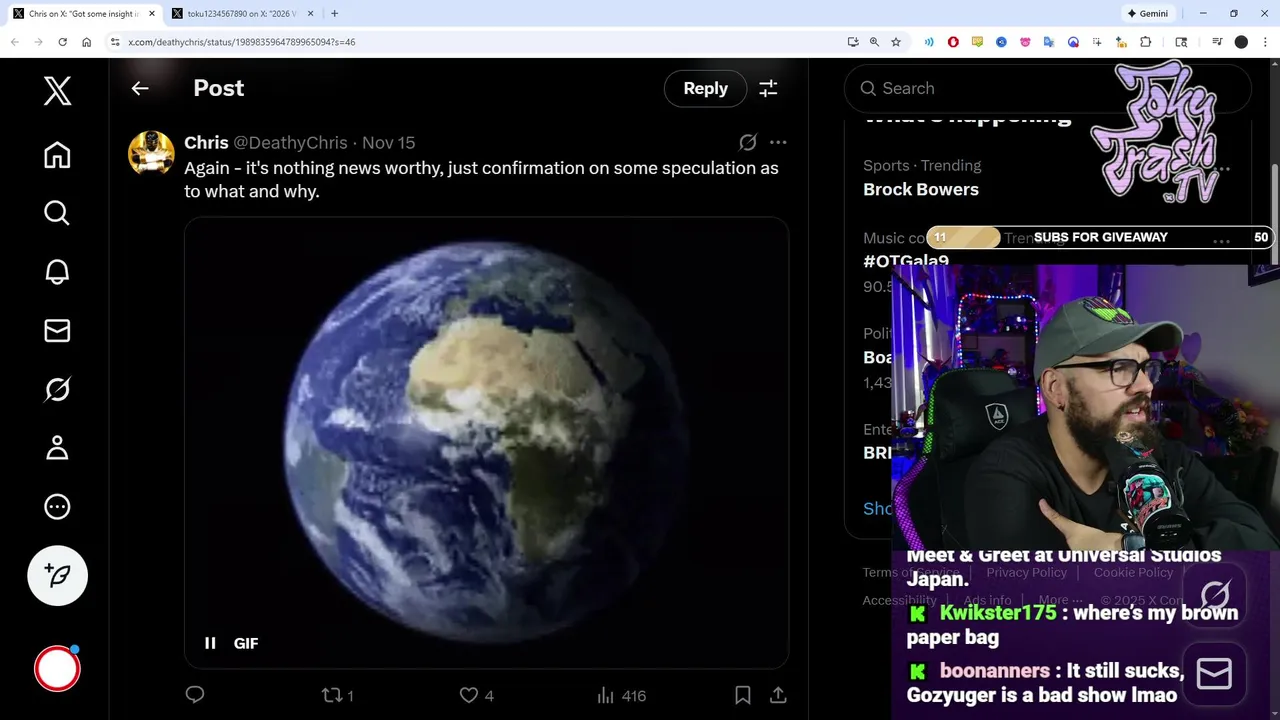The height and width of the screenshot is (720, 1280).
Task: Open the @DeathyChris handle link
Action: tap(290, 143)
